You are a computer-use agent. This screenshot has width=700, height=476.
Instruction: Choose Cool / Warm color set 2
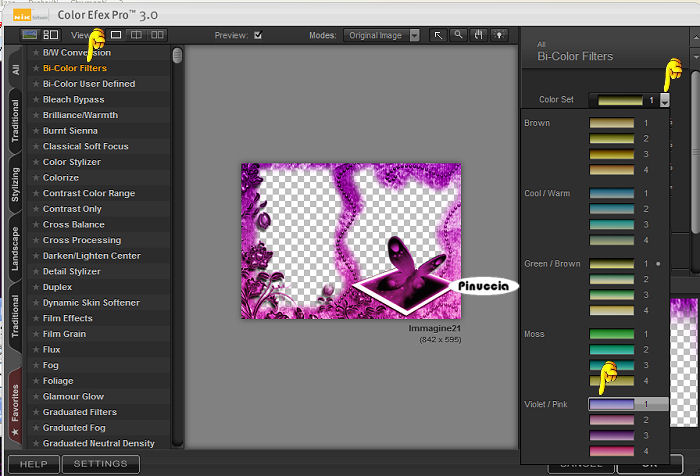(612, 209)
